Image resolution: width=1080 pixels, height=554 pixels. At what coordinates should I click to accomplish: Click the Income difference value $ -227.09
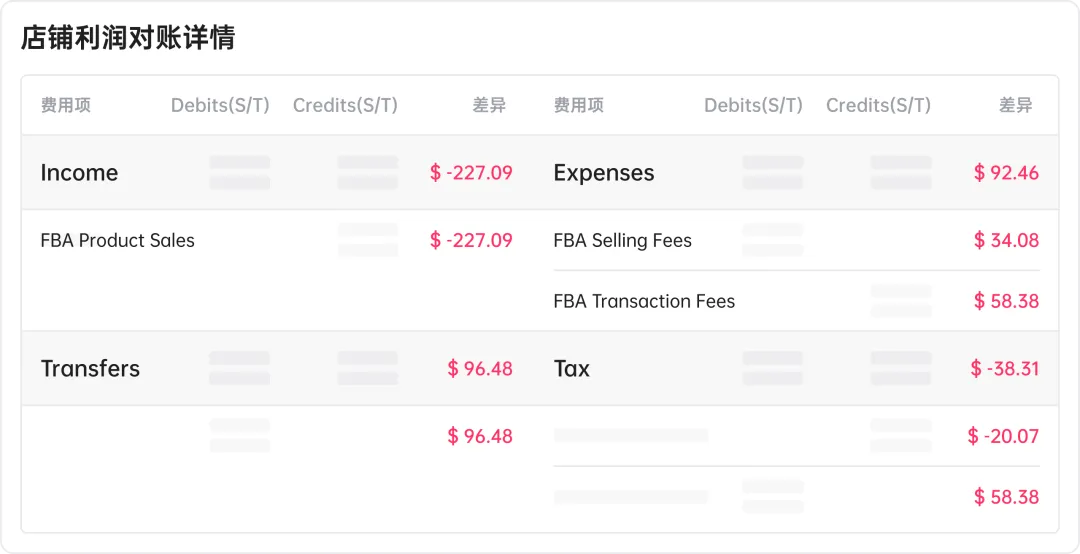[x=471, y=172]
